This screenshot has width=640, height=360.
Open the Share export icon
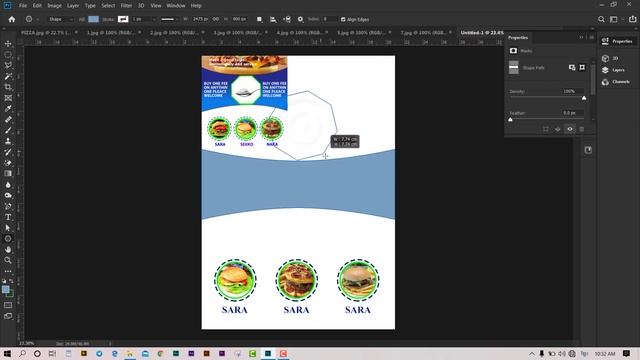(x=632, y=19)
